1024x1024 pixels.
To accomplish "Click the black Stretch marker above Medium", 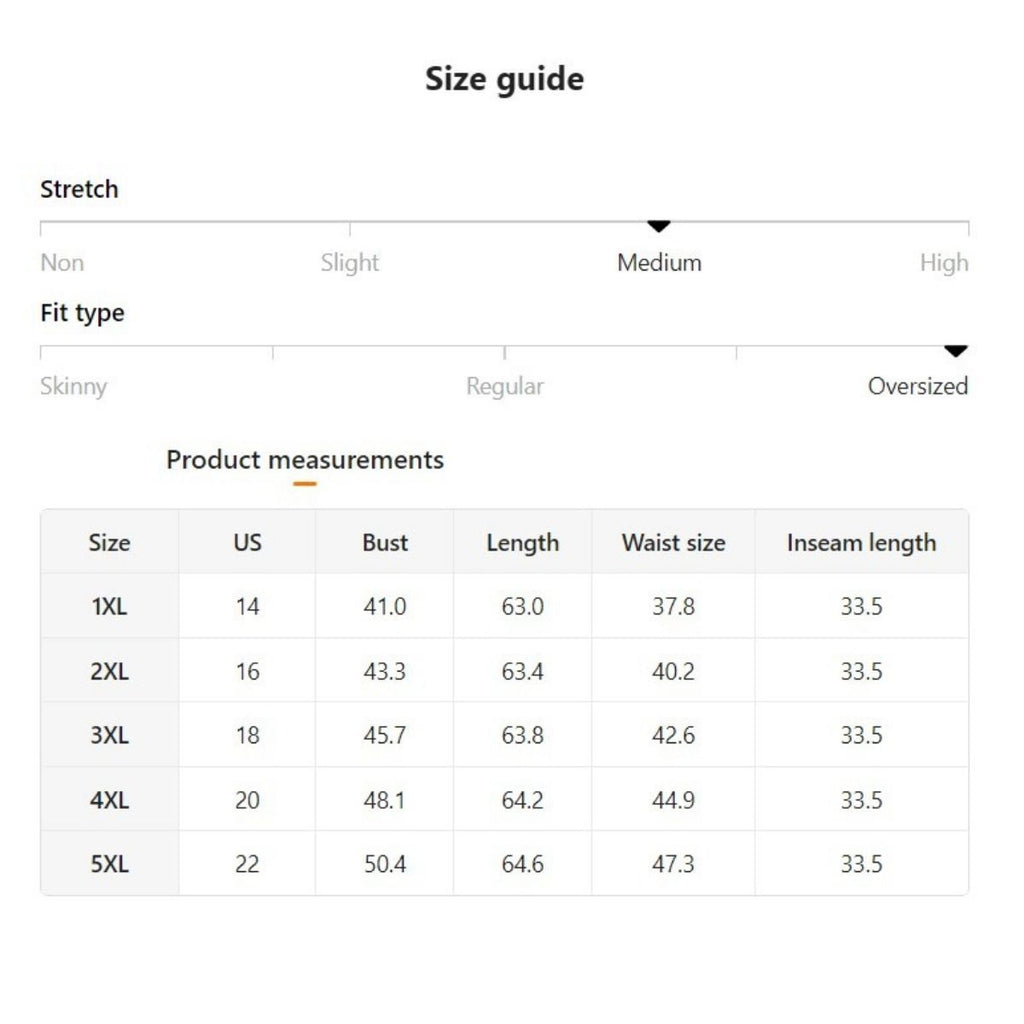I will pyautogui.click(x=658, y=227).
